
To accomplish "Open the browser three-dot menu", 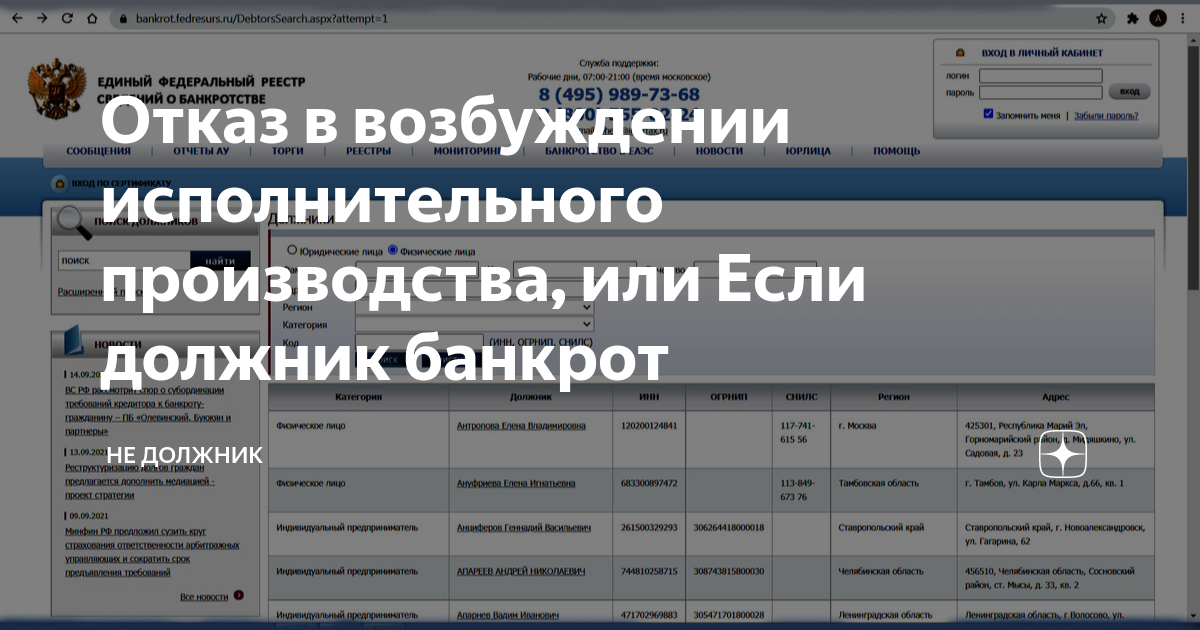I will click(1183, 18).
